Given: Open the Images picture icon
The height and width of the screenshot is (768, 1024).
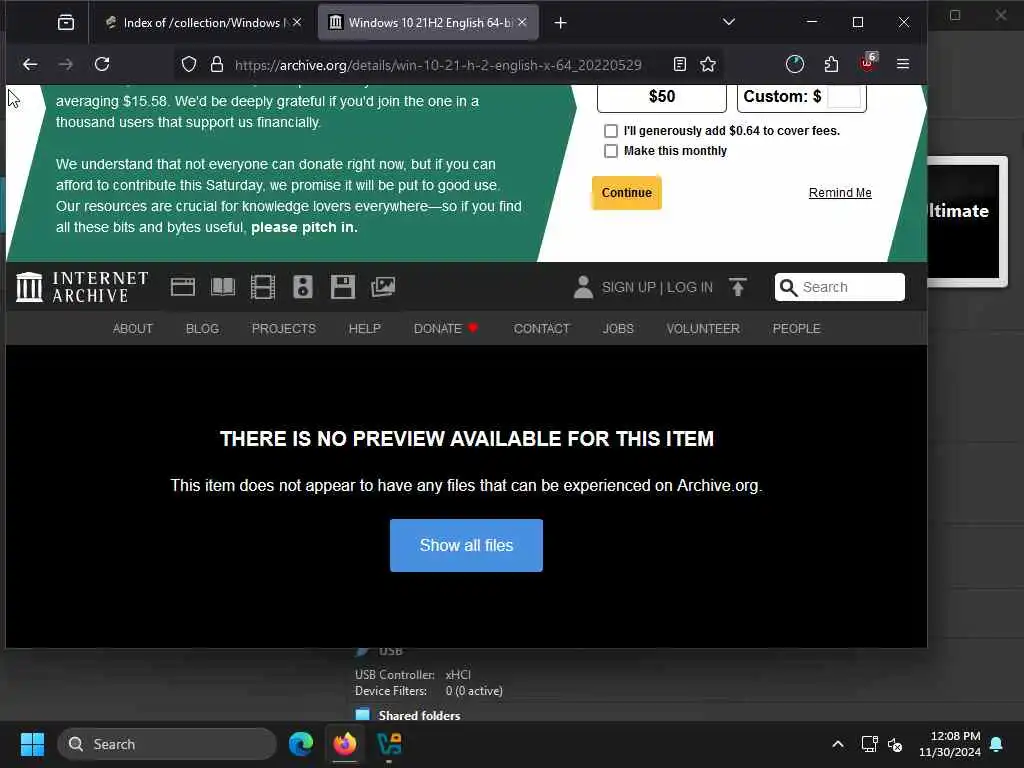Looking at the screenshot, I should (x=383, y=287).
